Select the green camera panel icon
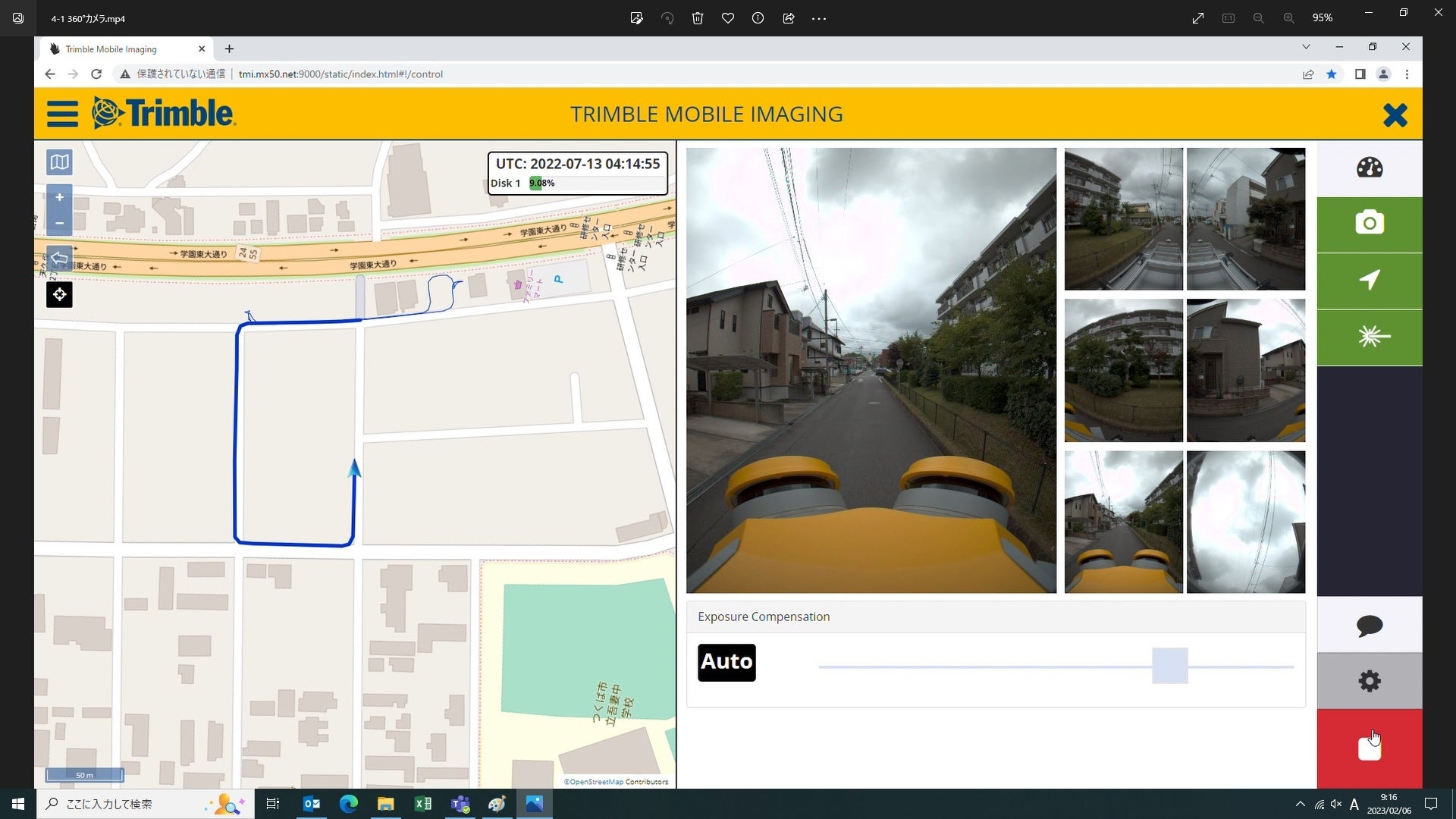The width and height of the screenshot is (1456, 819). pyautogui.click(x=1369, y=224)
